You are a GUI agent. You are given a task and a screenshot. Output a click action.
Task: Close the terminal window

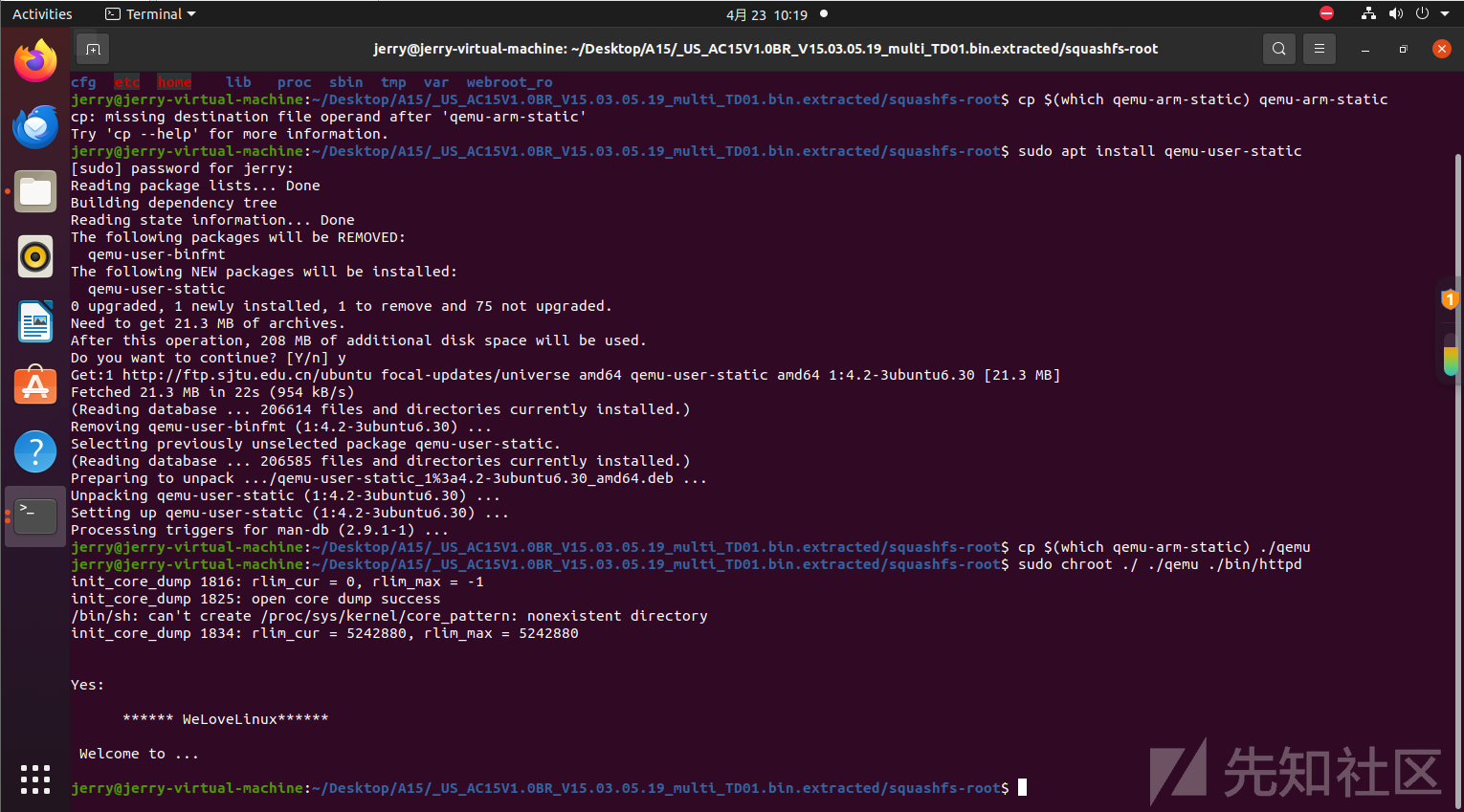(1442, 49)
